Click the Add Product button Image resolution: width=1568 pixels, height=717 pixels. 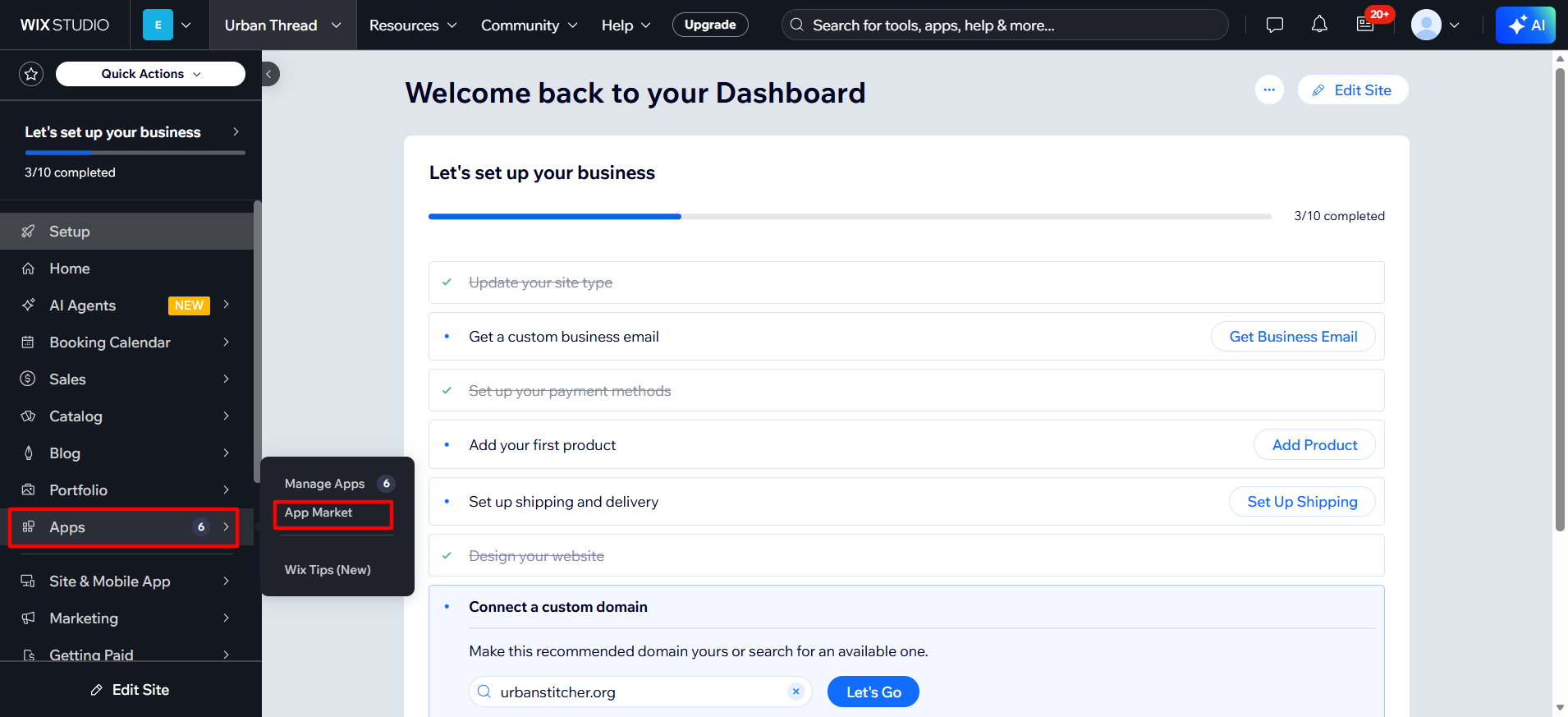1314,445
